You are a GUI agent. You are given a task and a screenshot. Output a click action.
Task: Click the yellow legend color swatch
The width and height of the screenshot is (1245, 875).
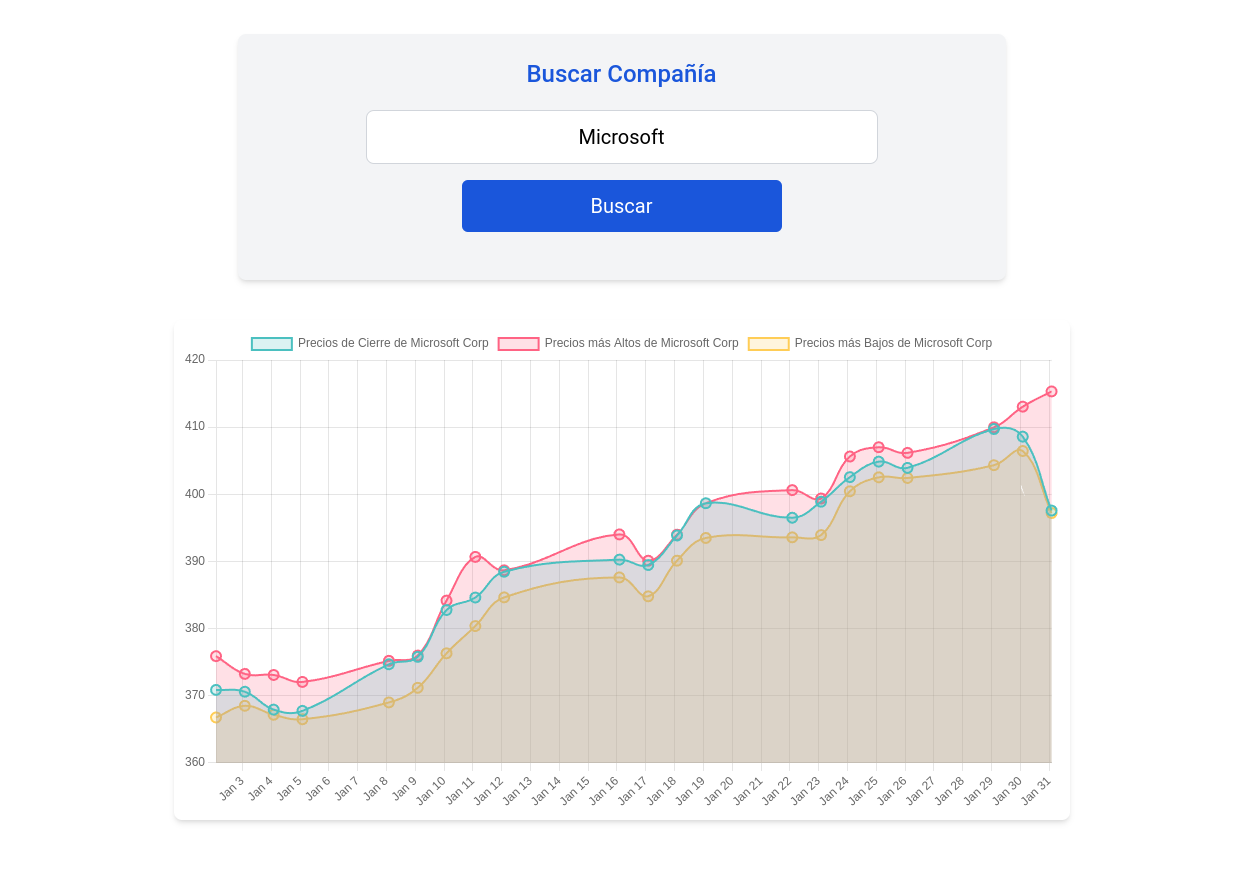pos(770,343)
